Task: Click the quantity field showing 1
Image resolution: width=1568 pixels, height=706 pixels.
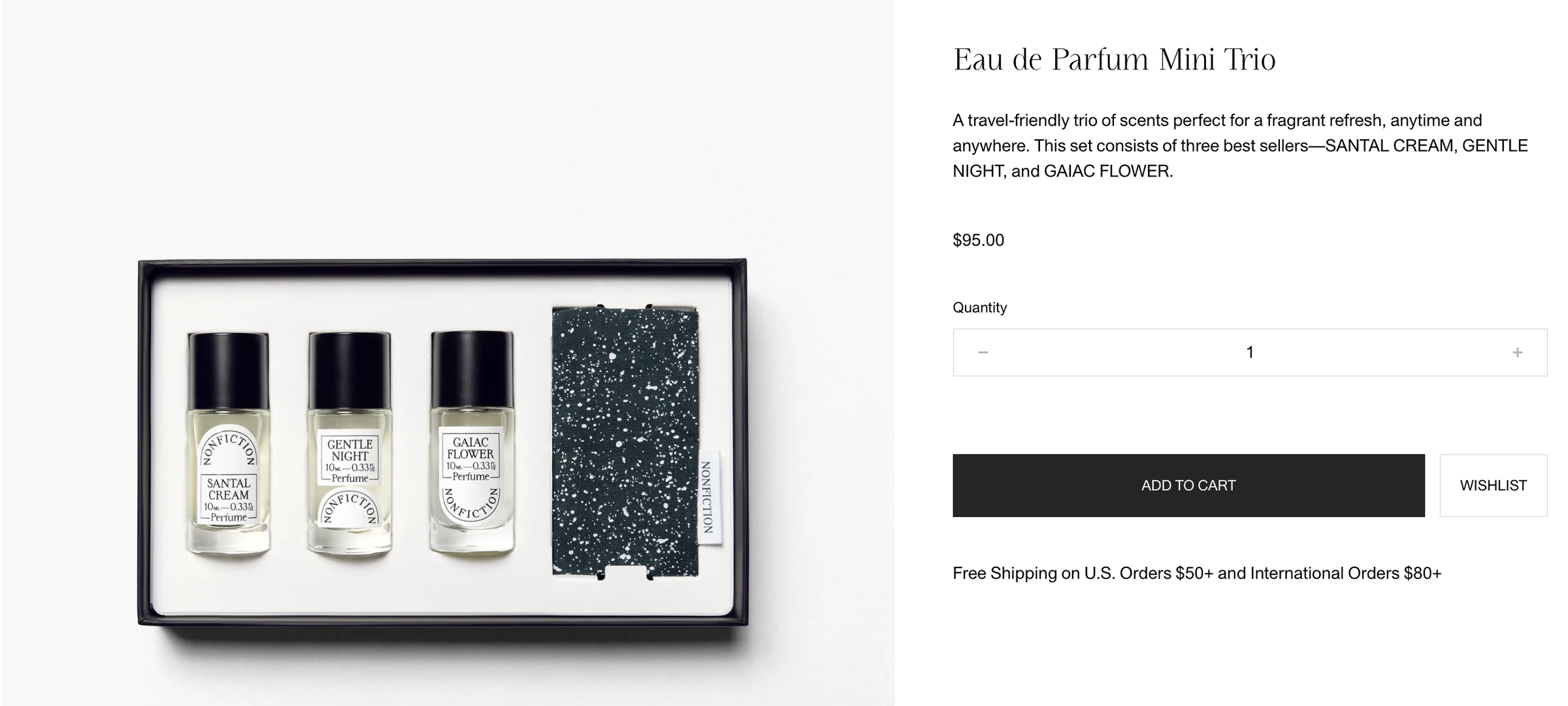Action: click(1249, 352)
